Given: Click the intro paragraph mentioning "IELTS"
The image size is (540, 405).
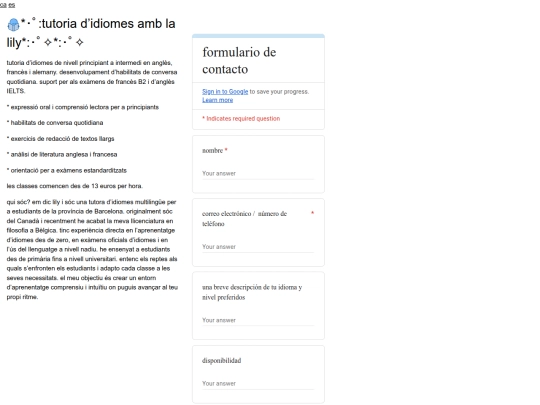Looking at the screenshot, I should click(92, 77).
